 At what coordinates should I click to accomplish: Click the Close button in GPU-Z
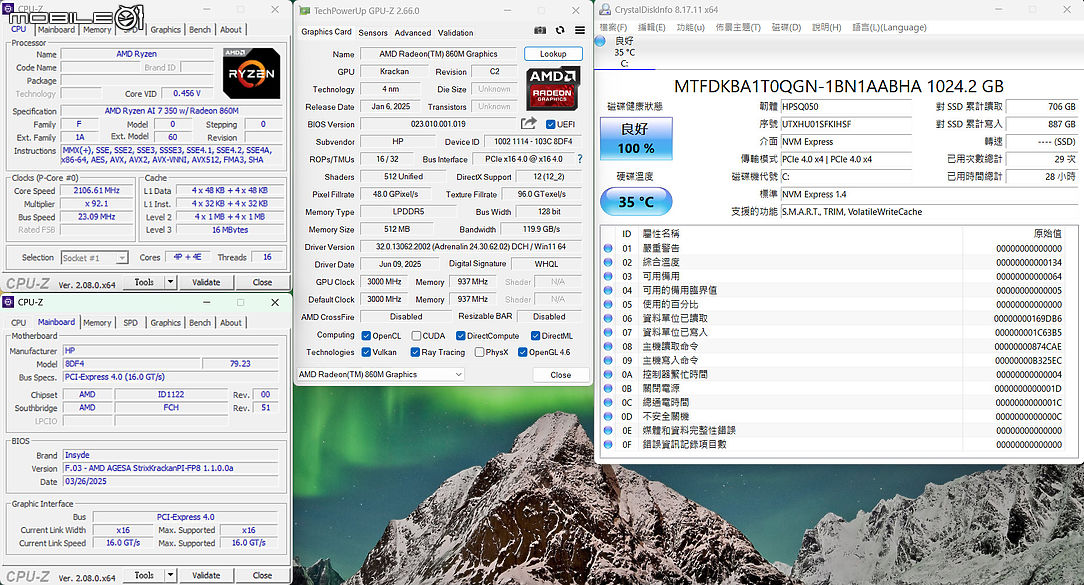point(561,375)
